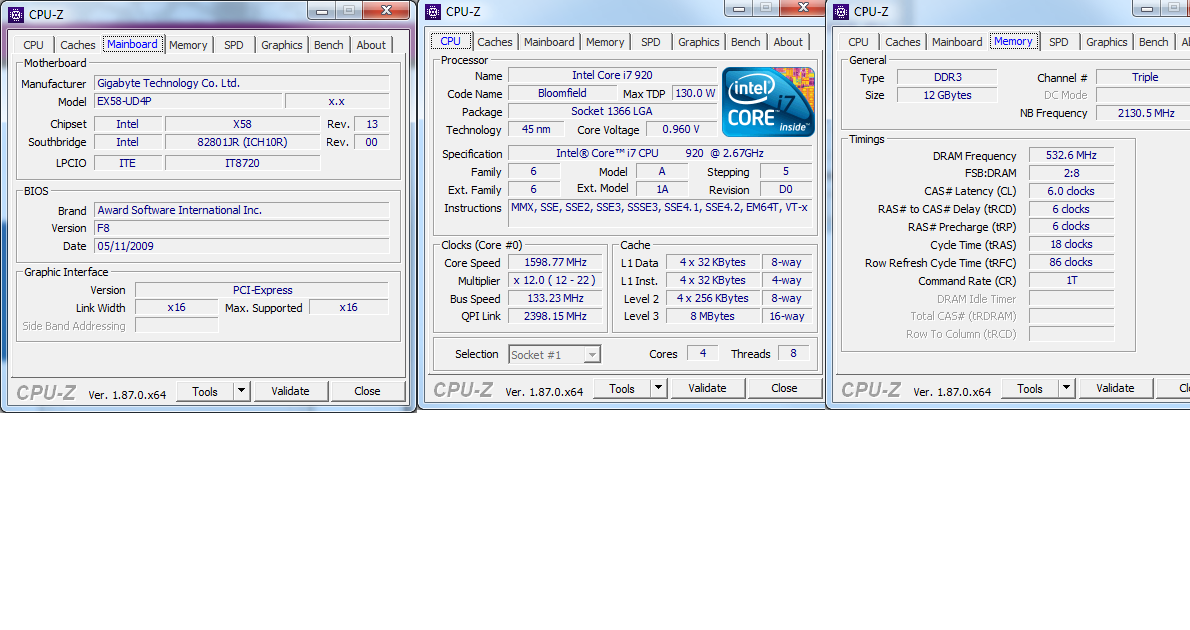1190x630 pixels.
Task: Click the Intel Core i7 logo
Action: (x=768, y=102)
